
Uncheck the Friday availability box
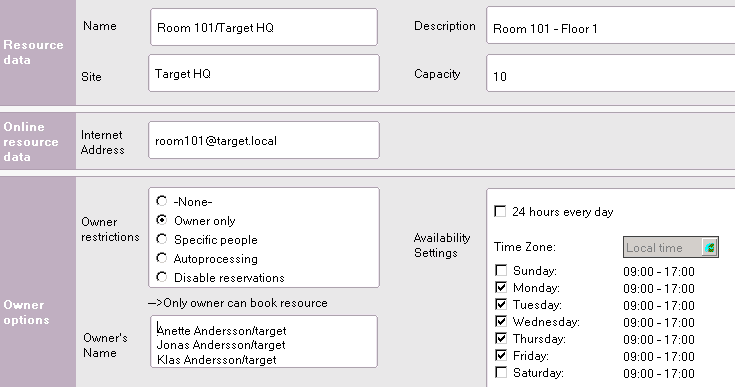point(501,355)
